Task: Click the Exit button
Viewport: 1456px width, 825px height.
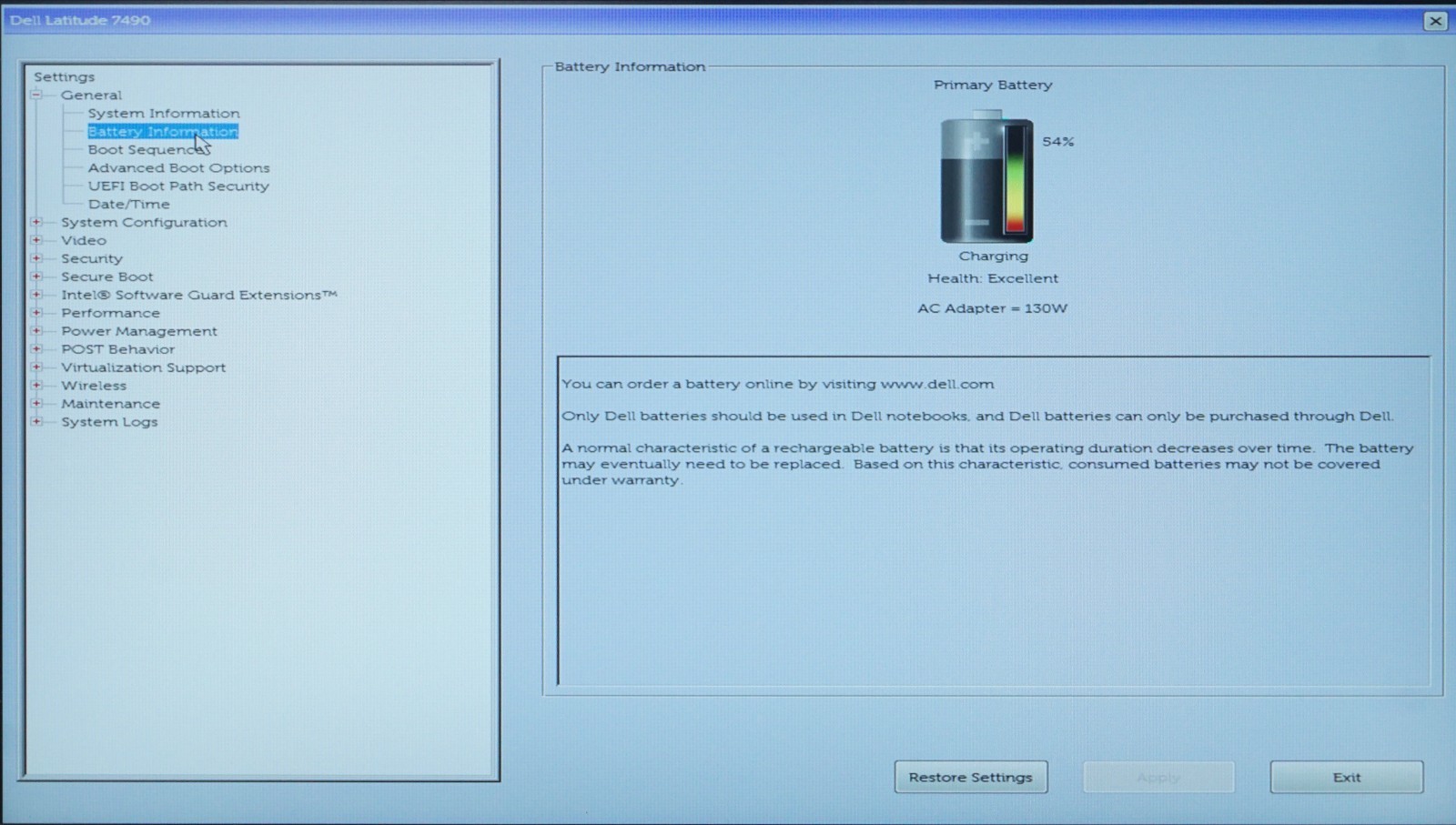Action: pyautogui.click(x=1347, y=778)
